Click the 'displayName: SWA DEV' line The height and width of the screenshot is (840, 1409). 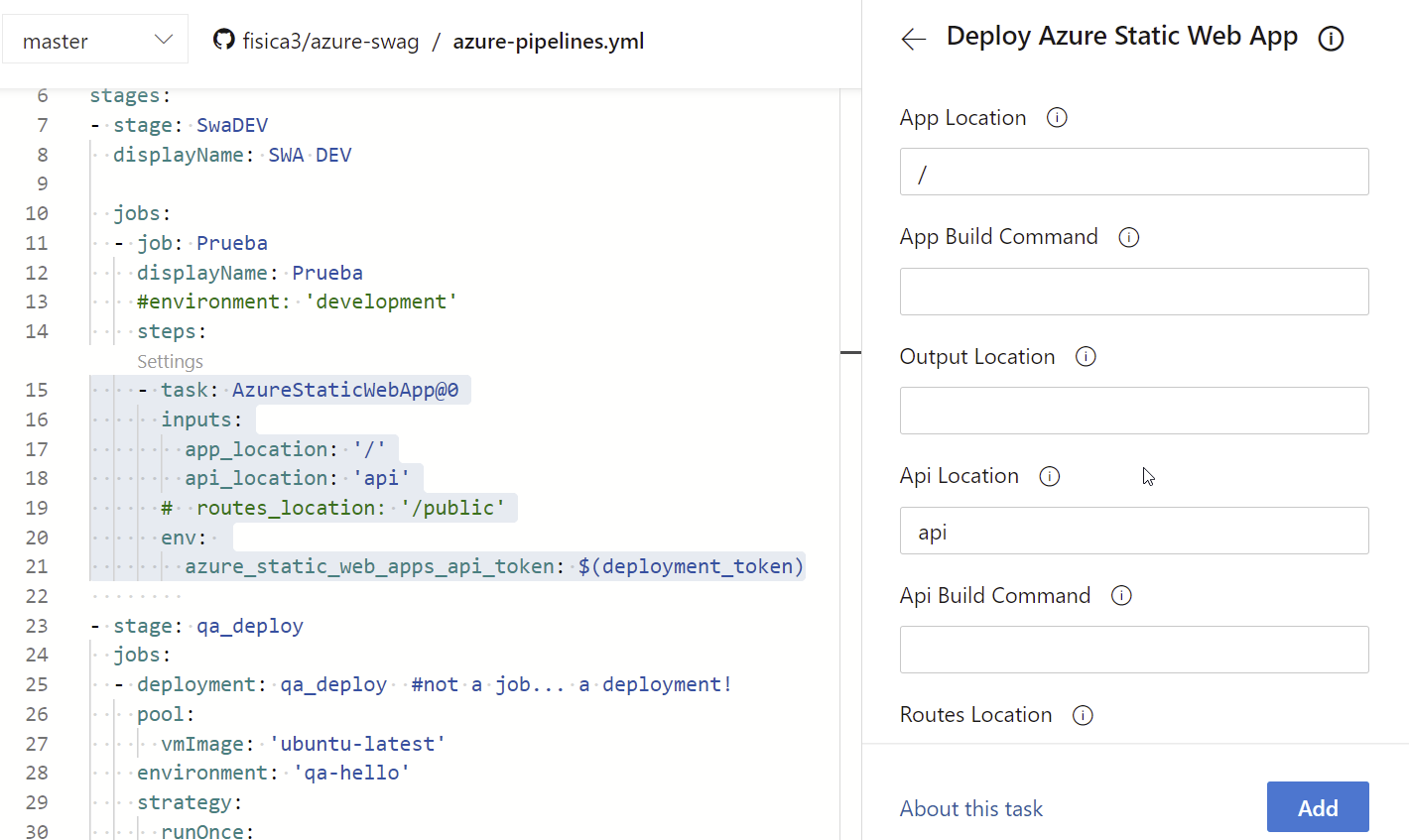coord(232,155)
